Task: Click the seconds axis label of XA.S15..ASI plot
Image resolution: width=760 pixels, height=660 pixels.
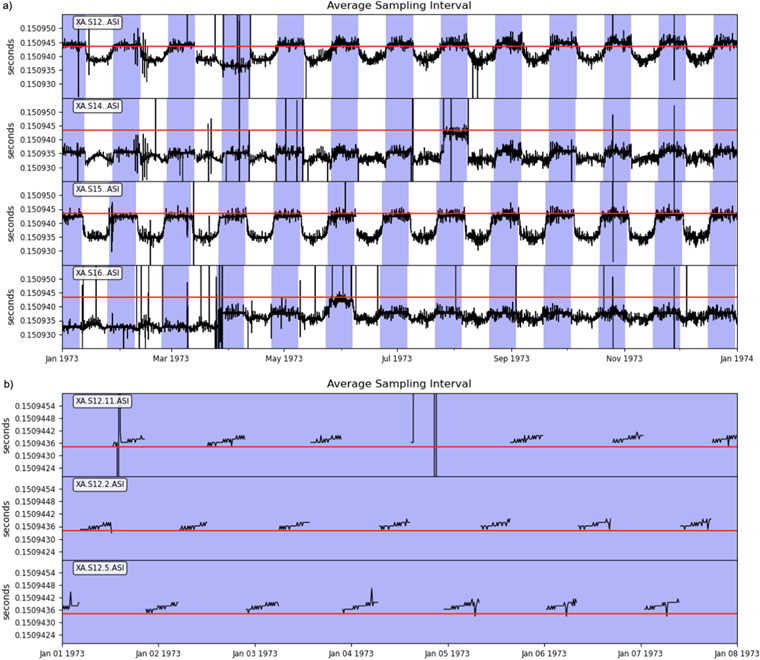Action: tap(11, 223)
